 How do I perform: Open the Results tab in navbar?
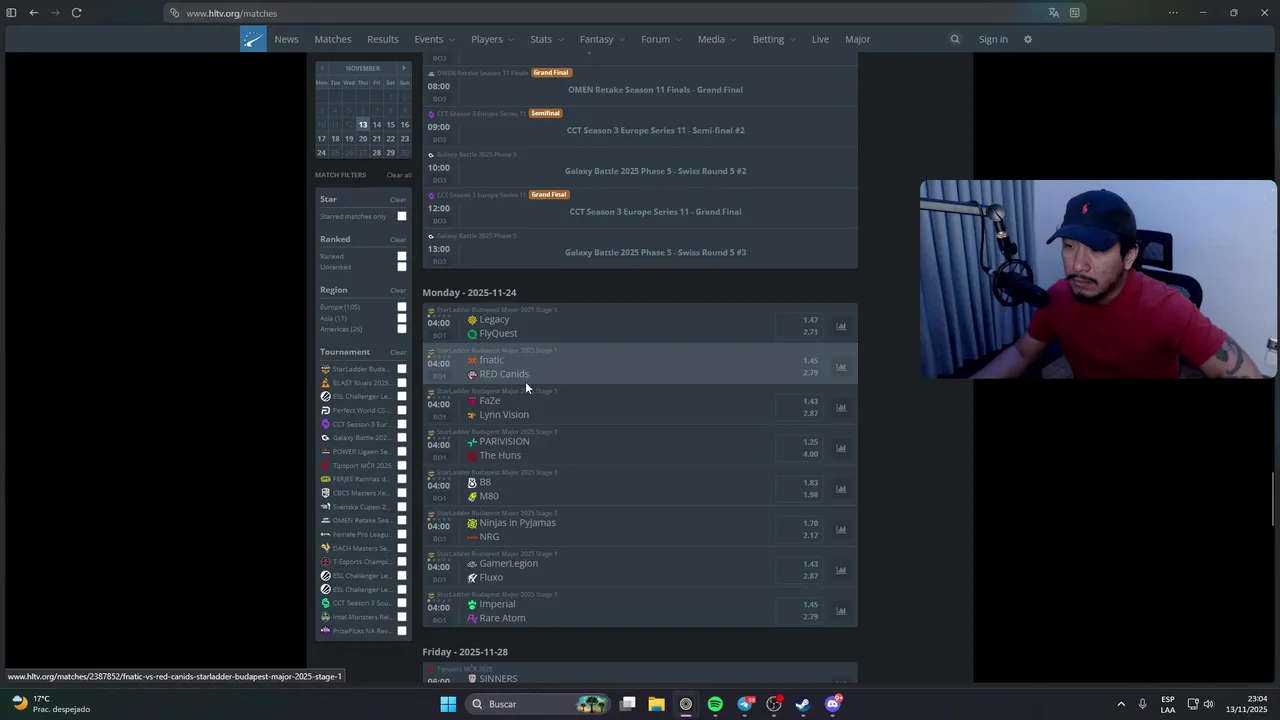[x=382, y=39]
